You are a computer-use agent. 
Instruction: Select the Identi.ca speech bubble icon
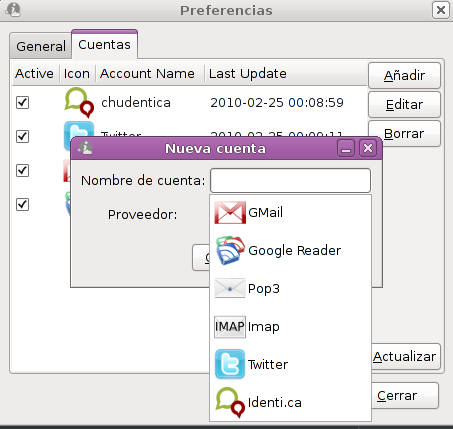point(230,402)
